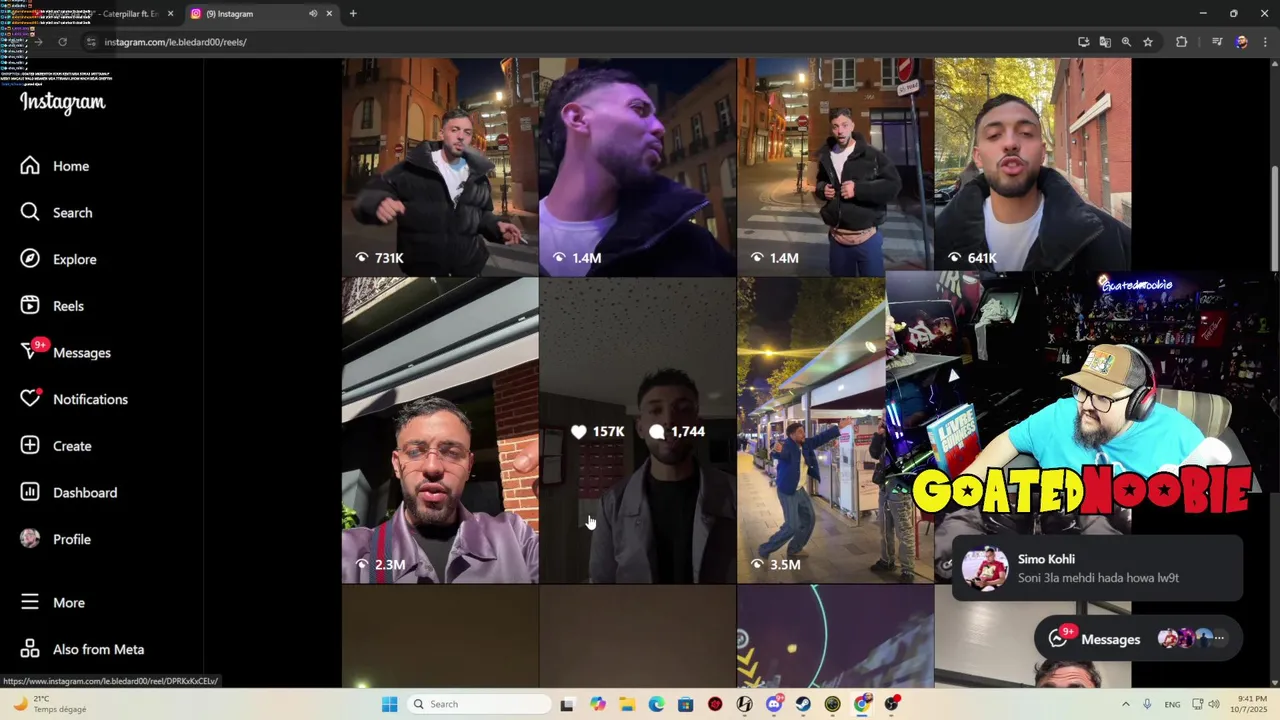1280x720 pixels.
Task: Open reel thumbnail with 731K views
Action: [440, 166]
